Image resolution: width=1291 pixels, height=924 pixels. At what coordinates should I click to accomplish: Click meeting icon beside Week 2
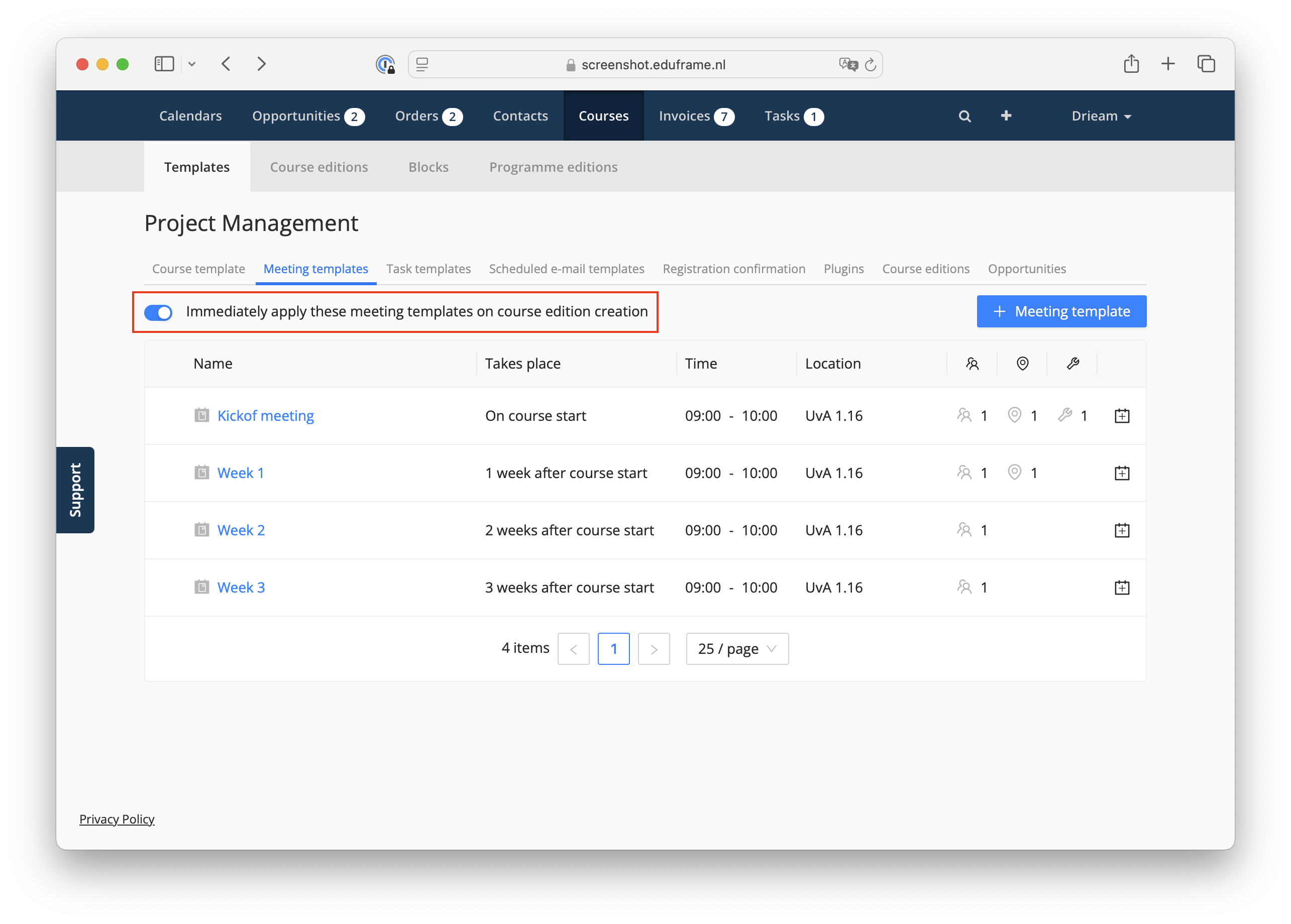(x=201, y=530)
